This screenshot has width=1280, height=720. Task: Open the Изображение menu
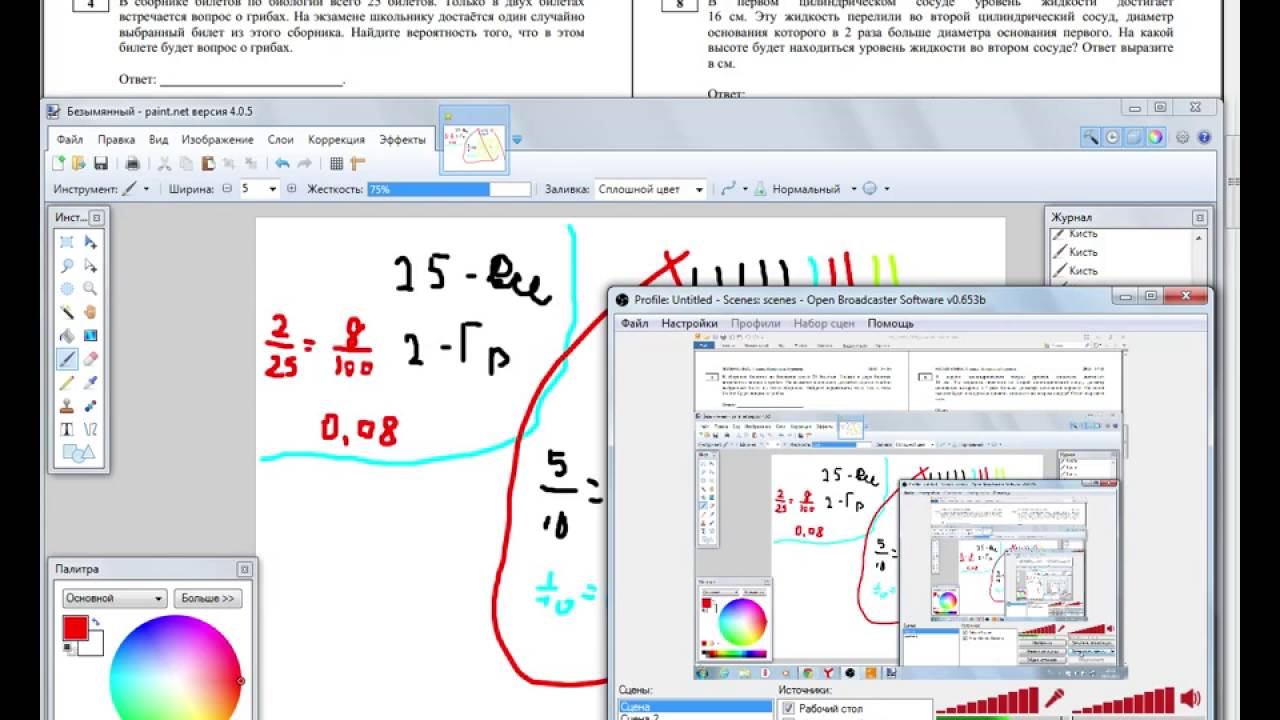click(x=217, y=140)
